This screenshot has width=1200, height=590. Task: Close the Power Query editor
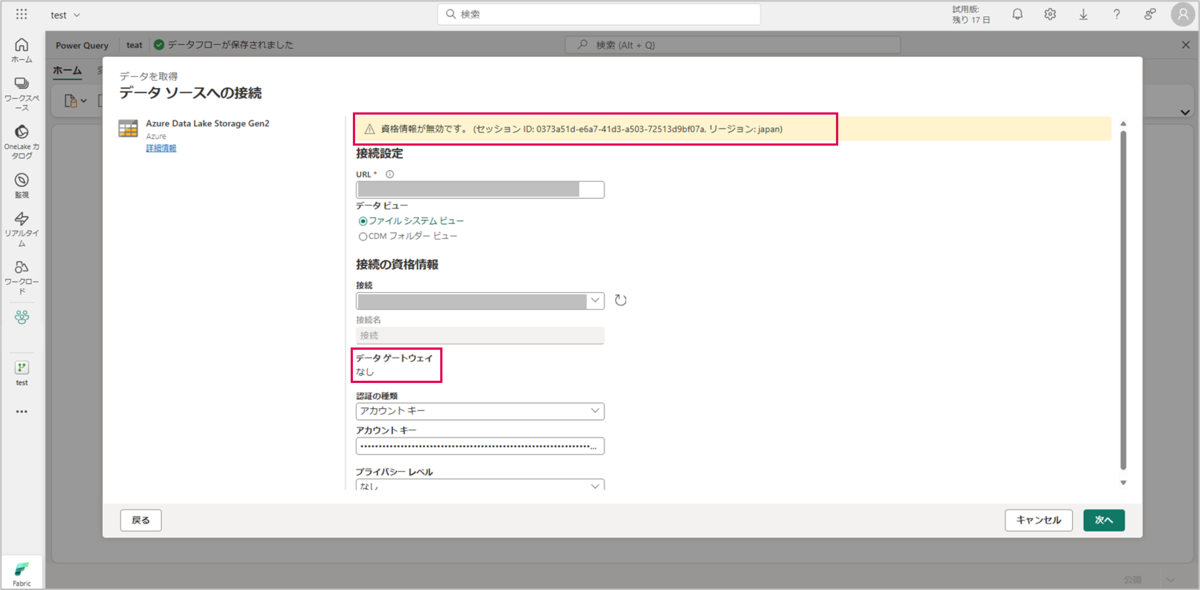1186,45
